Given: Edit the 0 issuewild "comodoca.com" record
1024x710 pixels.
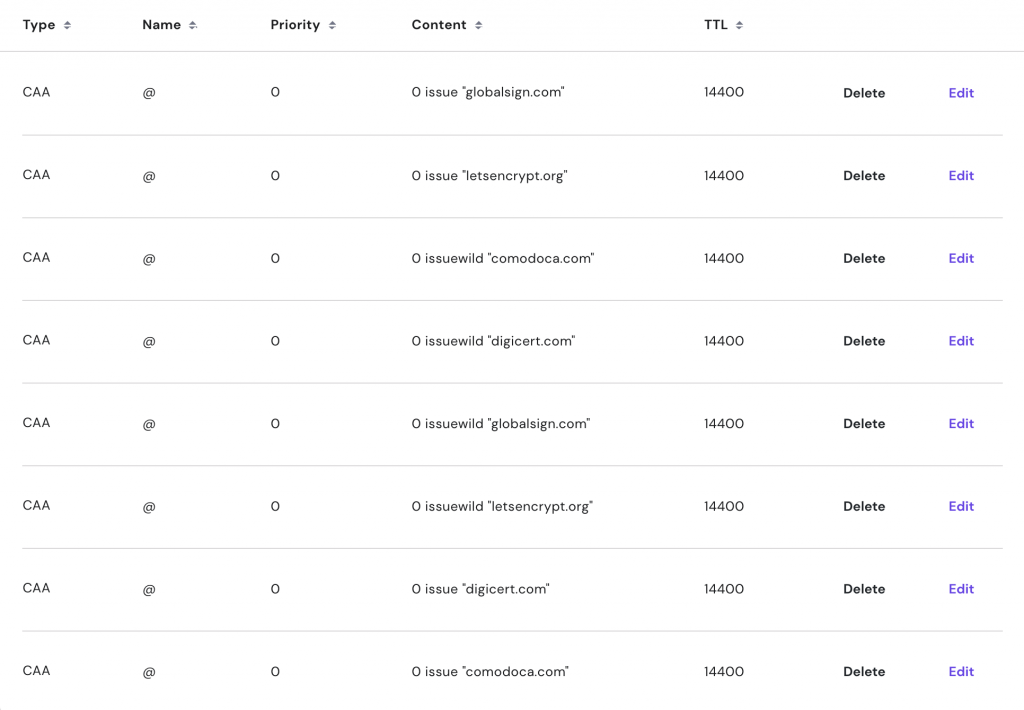Looking at the screenshot, I should 960,258.
